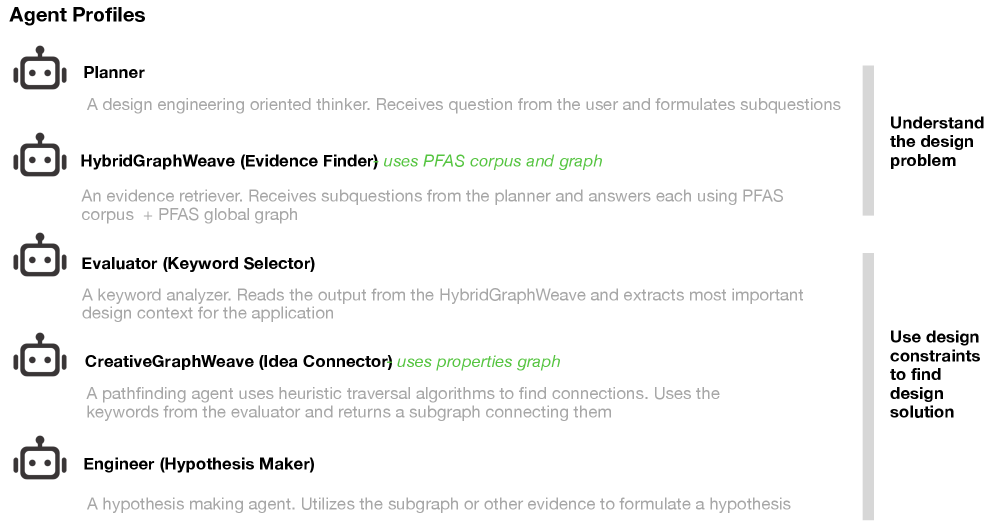This screenshot has width=996, height=526.
Task: Select the HybridGraphWeave (Evidence Finder) title
Action: (x=229, y=160)
